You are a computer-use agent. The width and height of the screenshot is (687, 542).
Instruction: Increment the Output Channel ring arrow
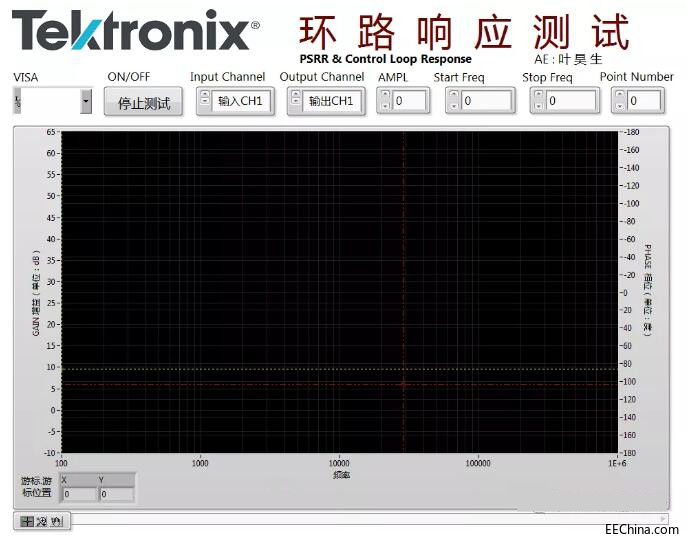pyautogui.click(x=296, y=95)
